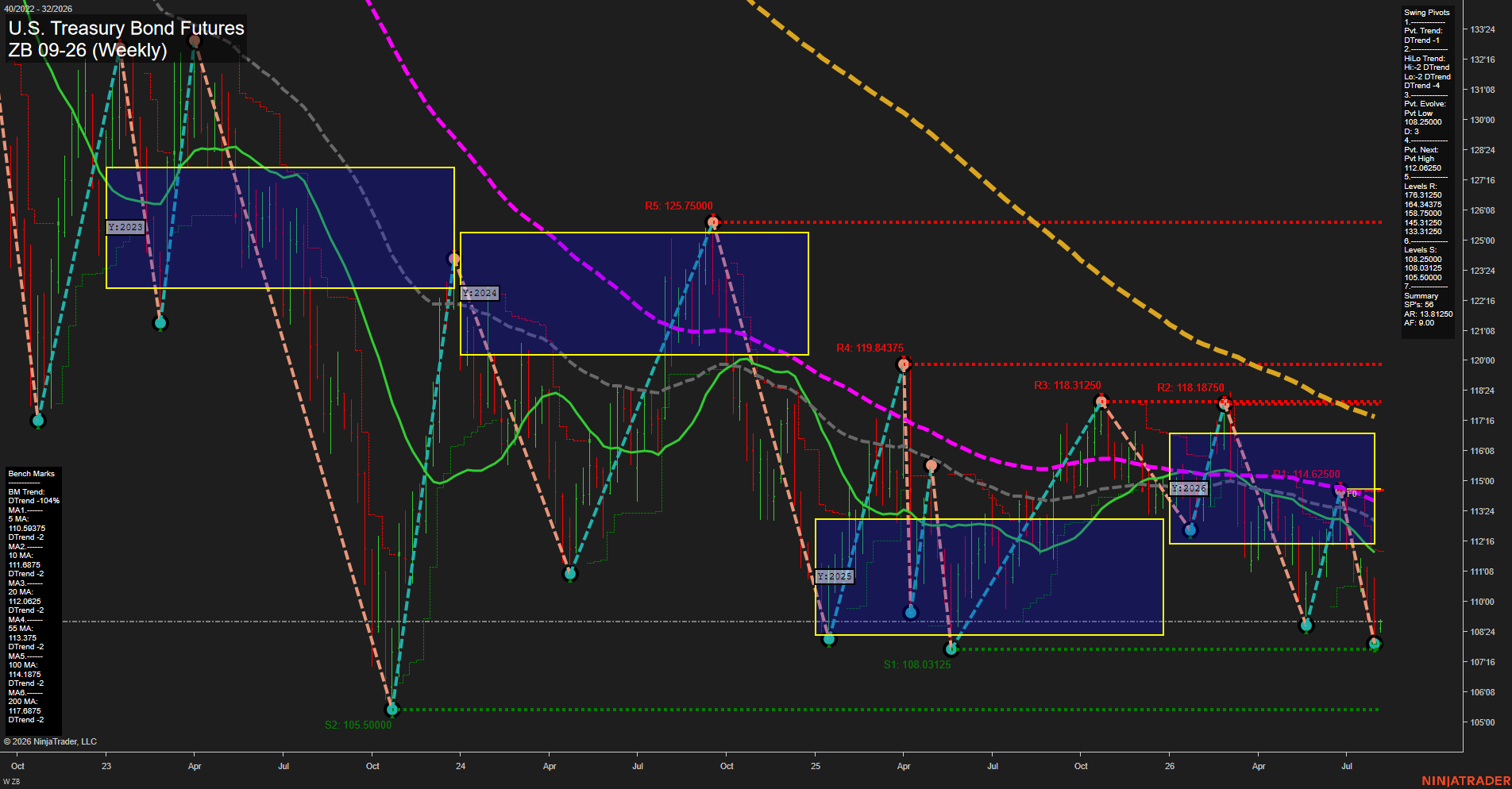Viewport: 1512px width, 789px height.
Task: Click the 176.31250 resistance level value
Action: 1422,195
